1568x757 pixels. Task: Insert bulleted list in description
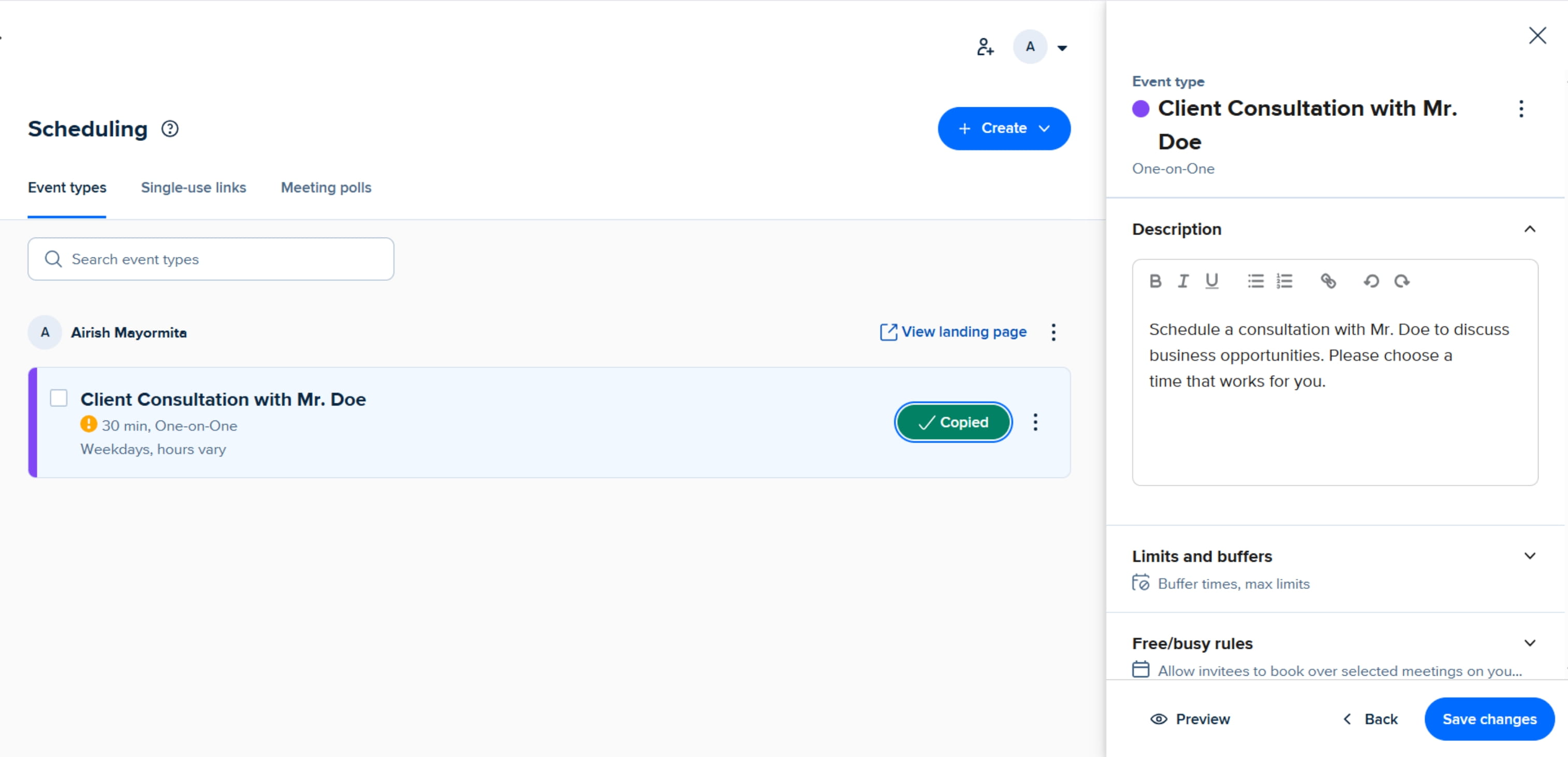(x=1255, y=281)
